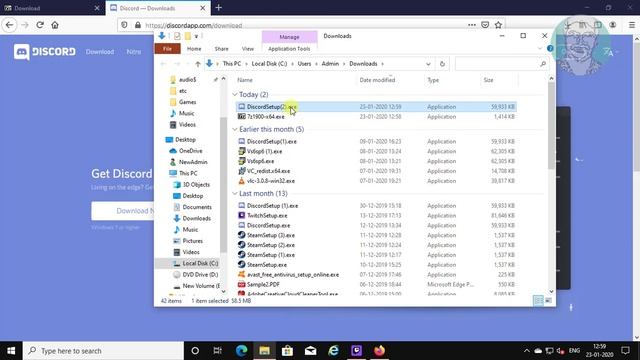Screen dimensions: 640x360
Task: Select SteamSetup.exe file name
Action: pyautogui.click(x=267, y=265)
